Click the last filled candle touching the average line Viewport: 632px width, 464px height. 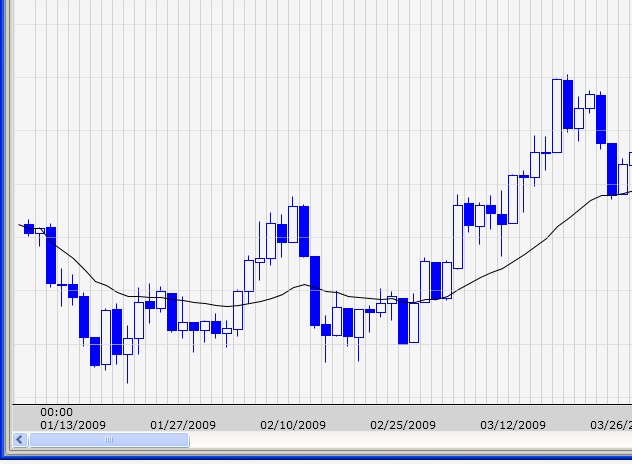pos(612,169)
